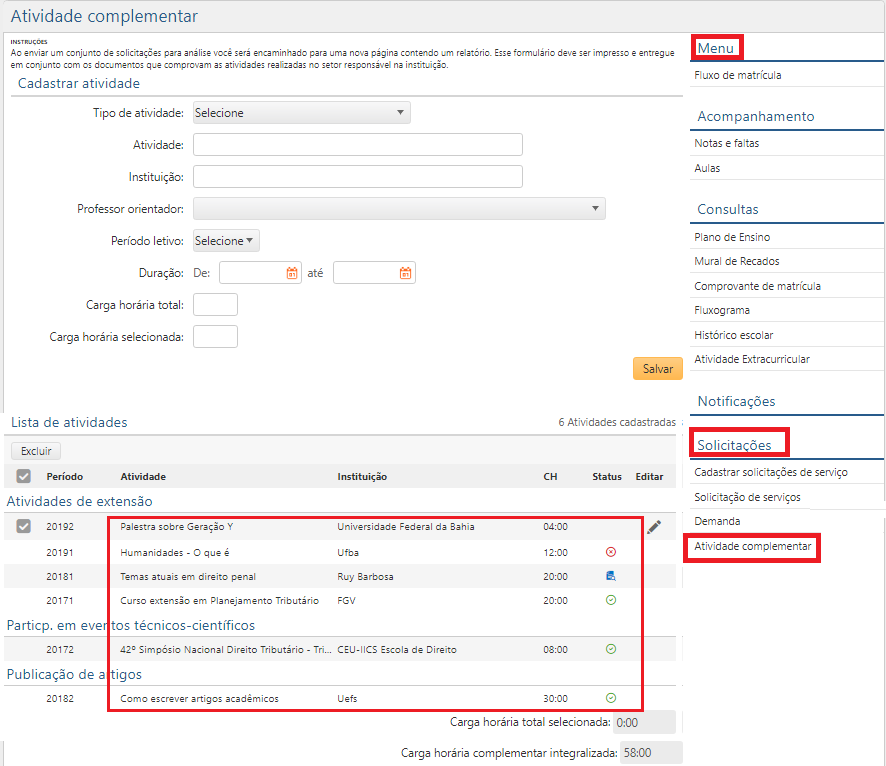Click the green check beside 'Como escrever artigos acadêmicos'
Image resolution: width=886 pixels, height=766 pixels.
[x=611, y=698]
